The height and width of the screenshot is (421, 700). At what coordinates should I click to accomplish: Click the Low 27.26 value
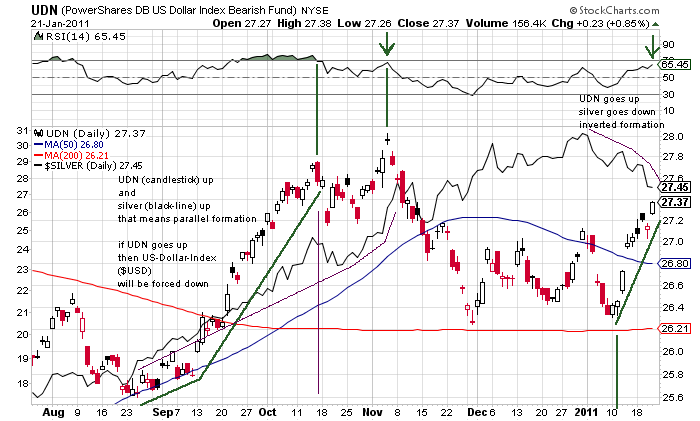364,23
